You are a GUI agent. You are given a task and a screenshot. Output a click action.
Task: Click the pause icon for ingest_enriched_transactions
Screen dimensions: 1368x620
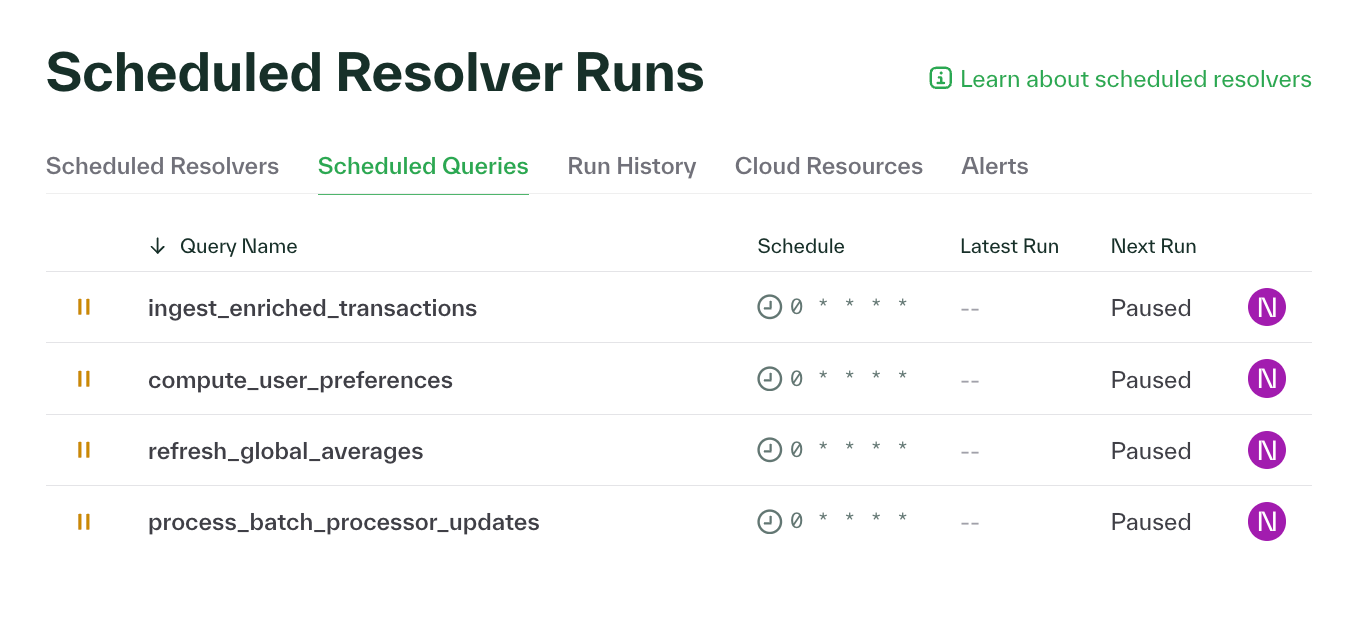point(83,307)
